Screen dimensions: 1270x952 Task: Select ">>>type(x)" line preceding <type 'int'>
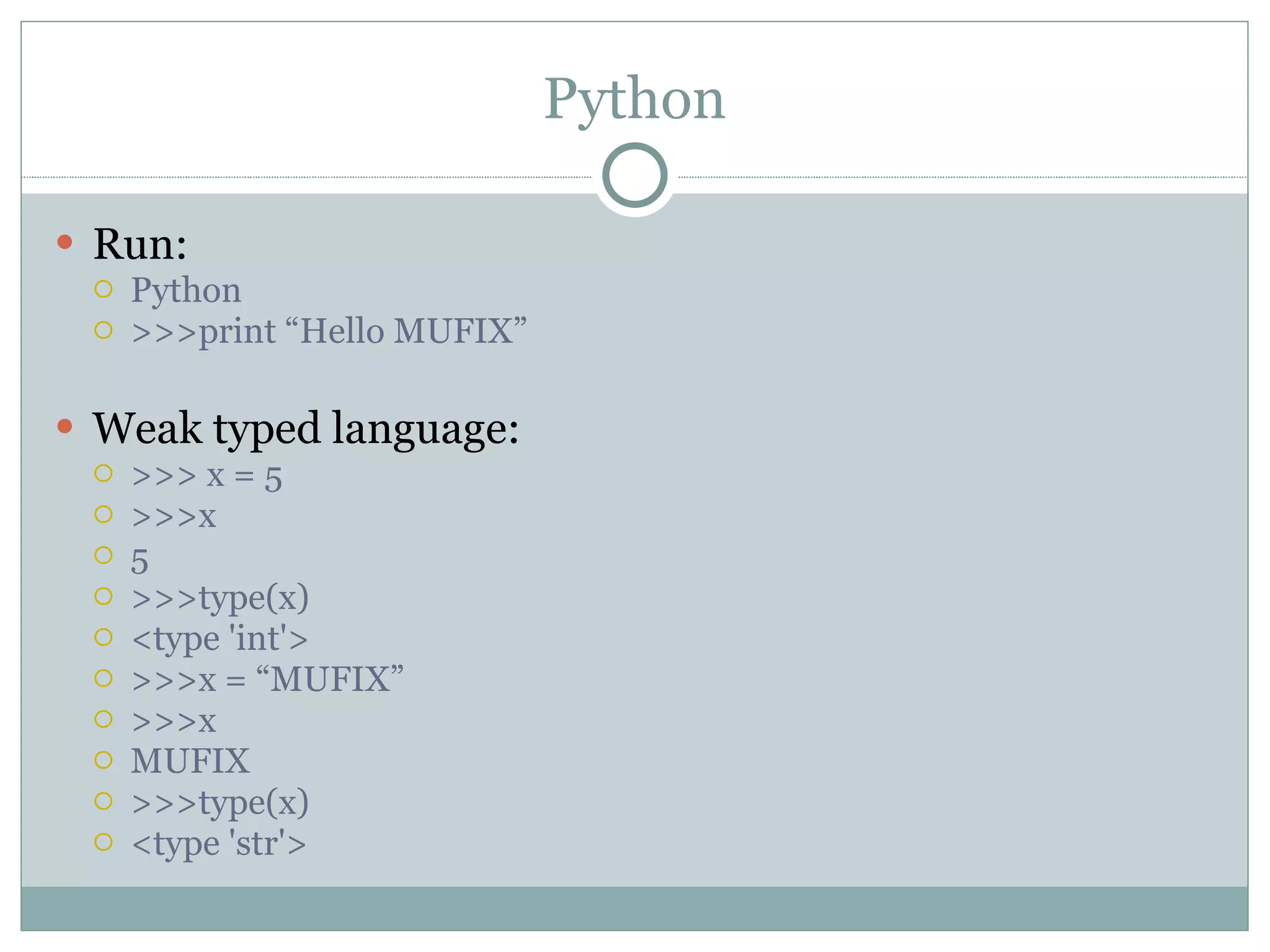pyautogui.click(x=220, y=599)
